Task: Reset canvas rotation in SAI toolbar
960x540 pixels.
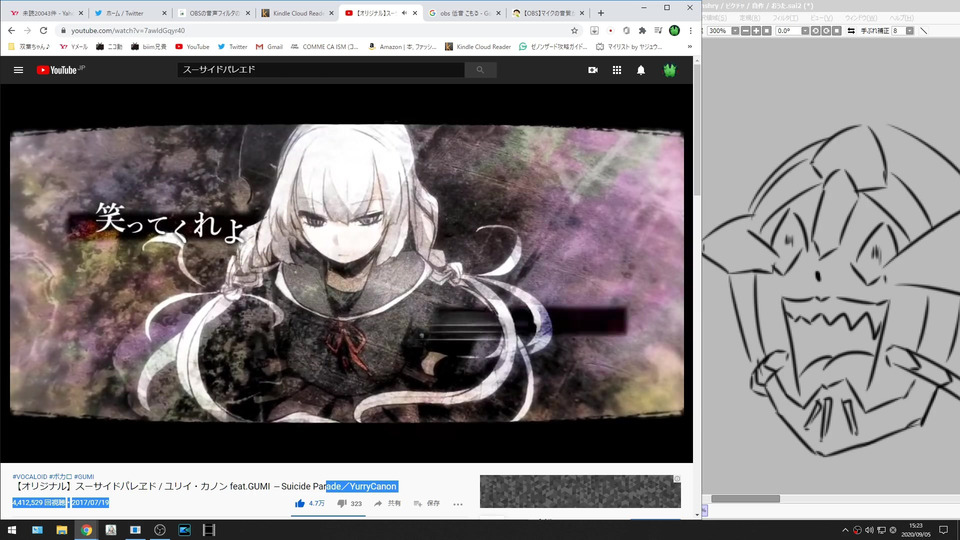Action: [x=836, y=31]
